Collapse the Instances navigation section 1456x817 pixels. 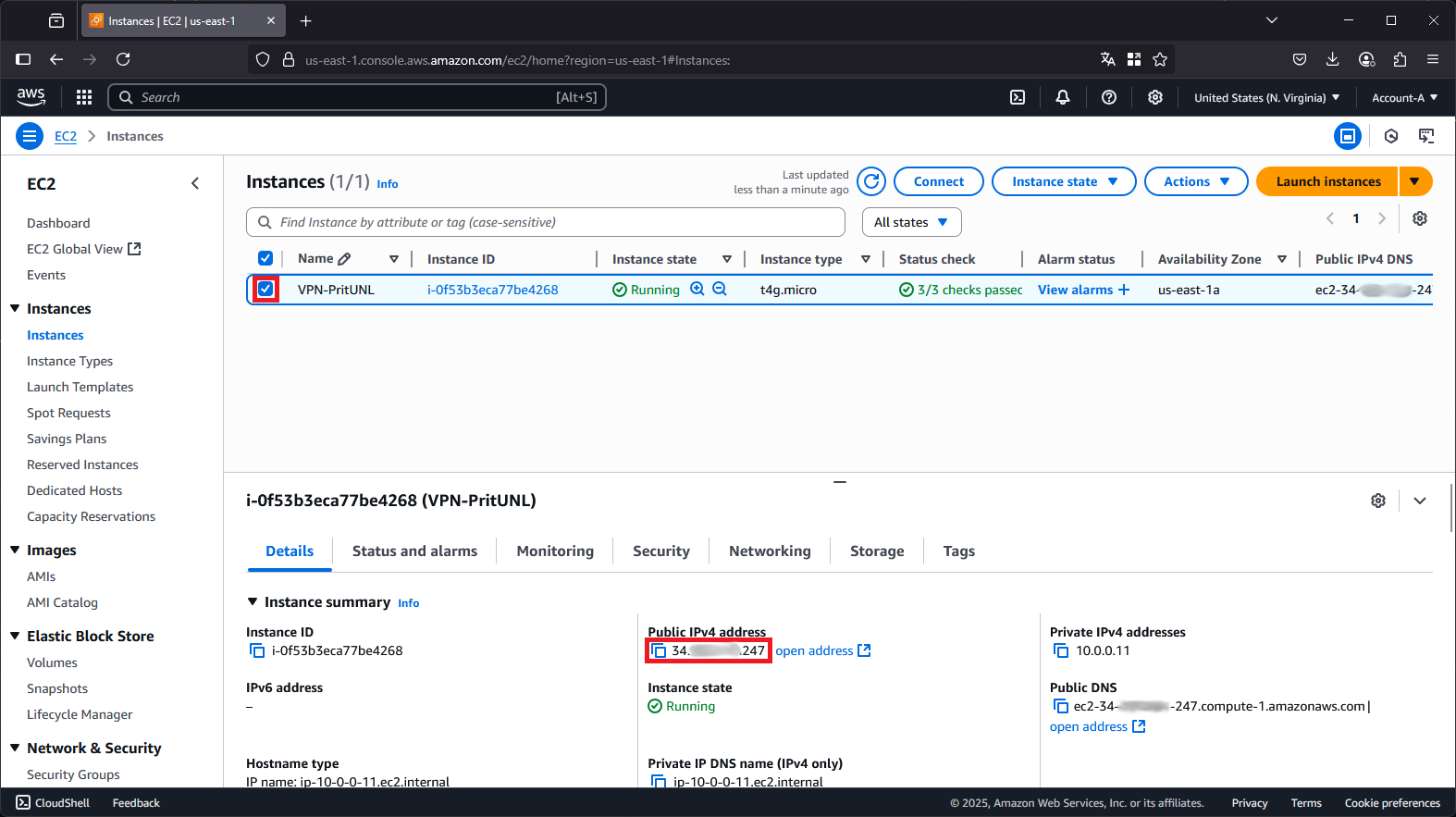tap(15, 308)
